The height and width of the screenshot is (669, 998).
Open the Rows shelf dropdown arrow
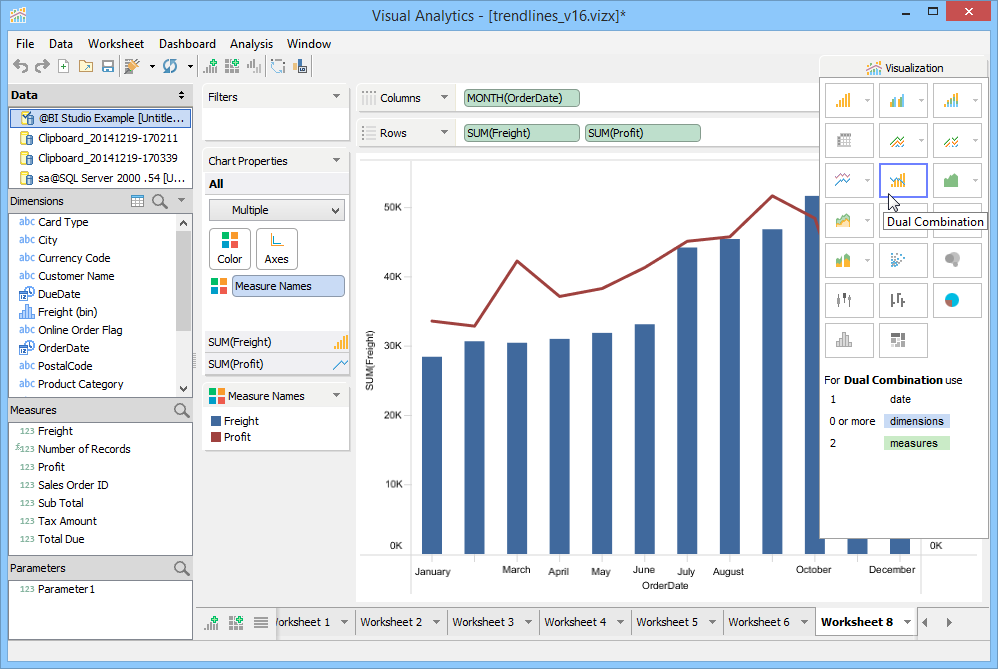click(x=444, y=133)
